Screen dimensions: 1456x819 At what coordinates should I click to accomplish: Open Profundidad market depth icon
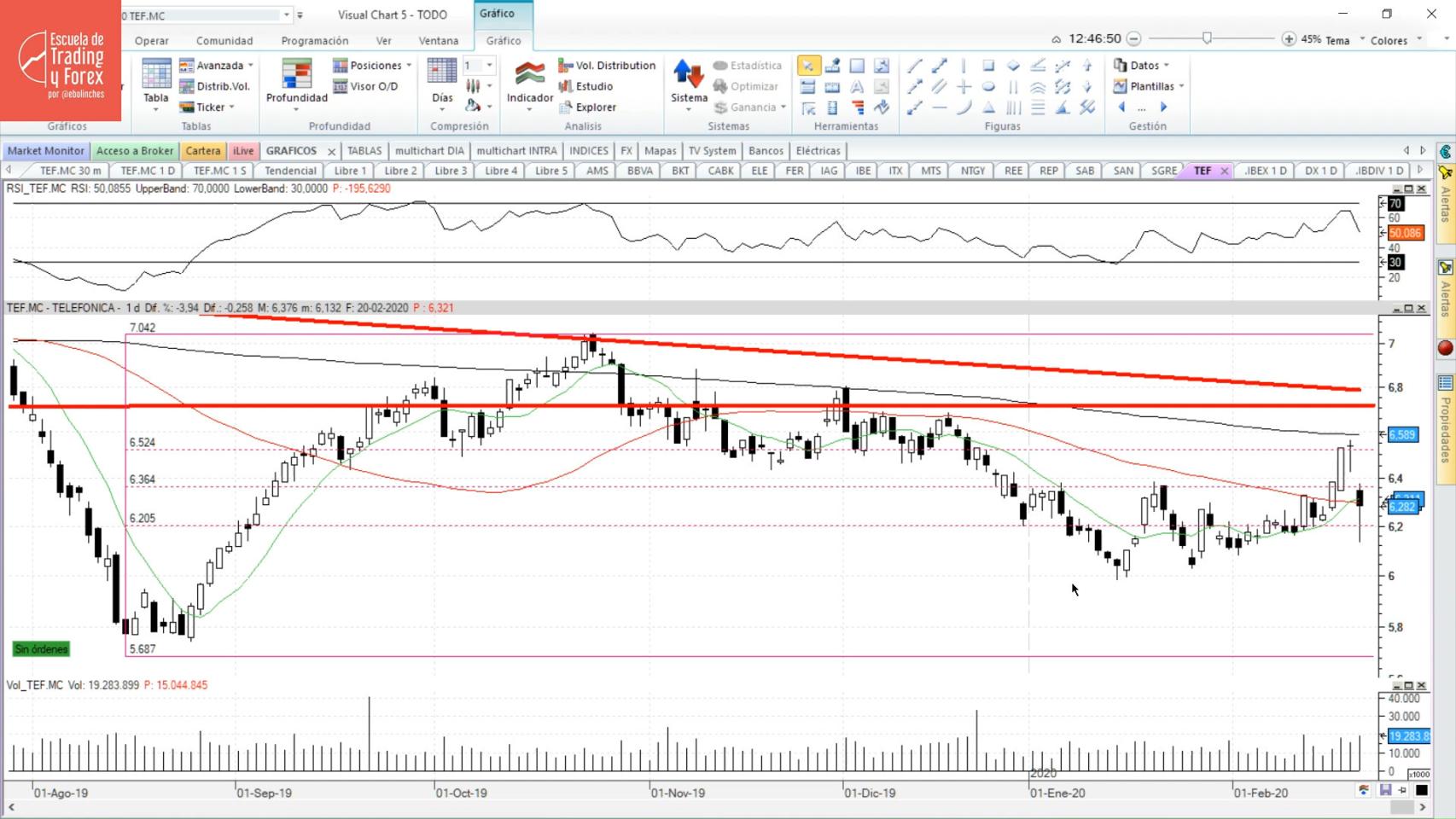(296, 74)
